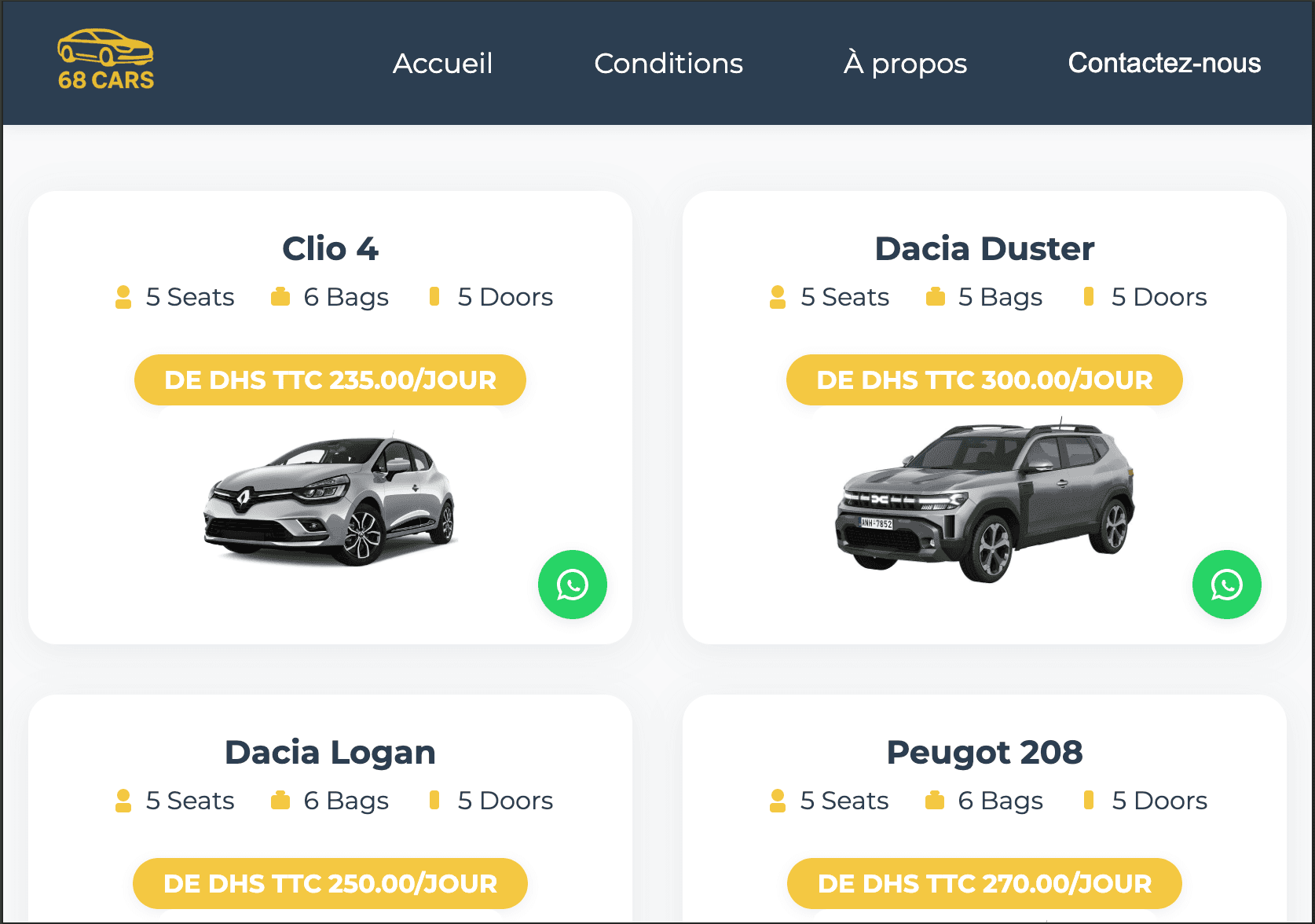Open the Conditions page
Image resolution: width=1315 pixels, height=924 pixels.
coord(668,64)
